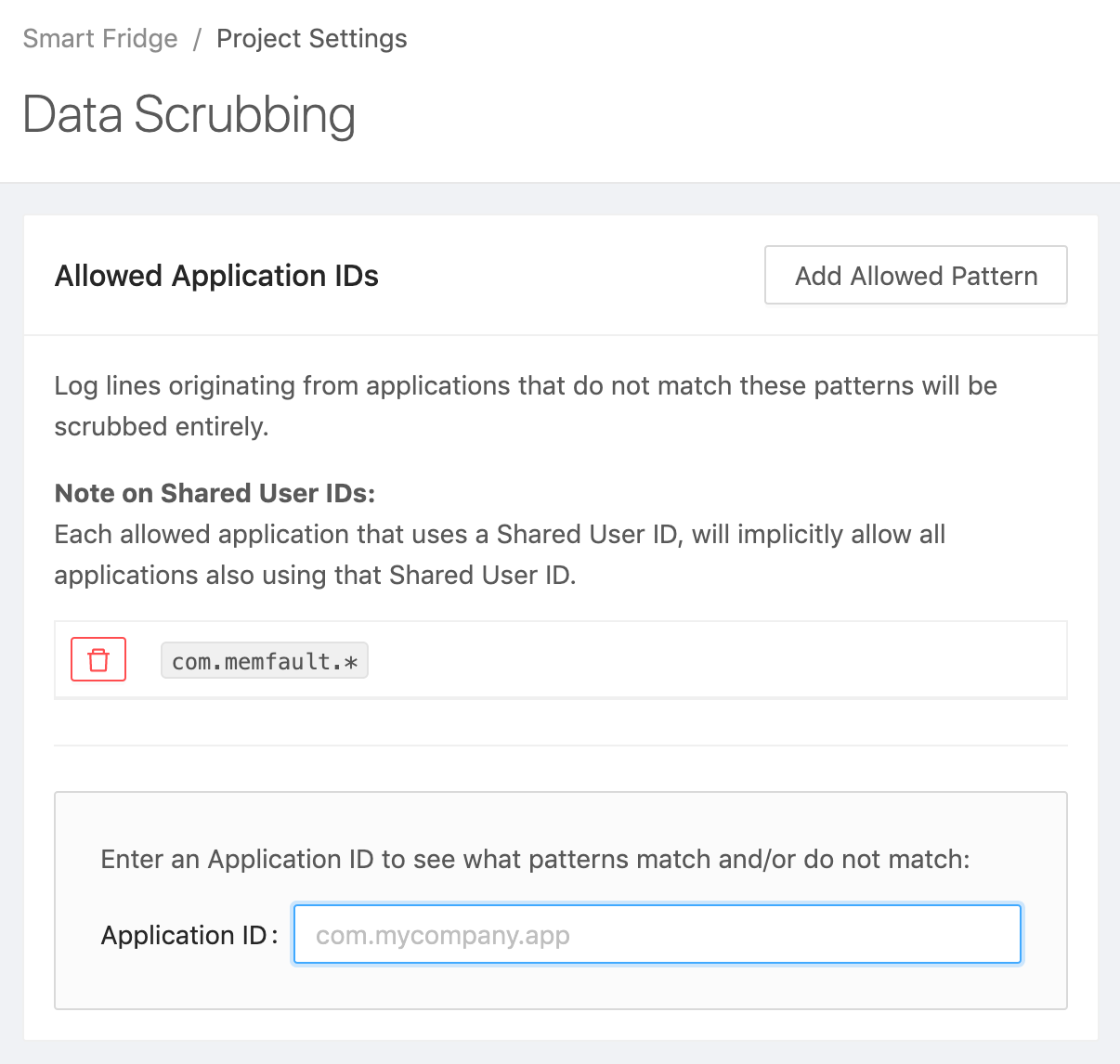
Task: Click the "applications also using that Shared" line
Action: (316, 576)
